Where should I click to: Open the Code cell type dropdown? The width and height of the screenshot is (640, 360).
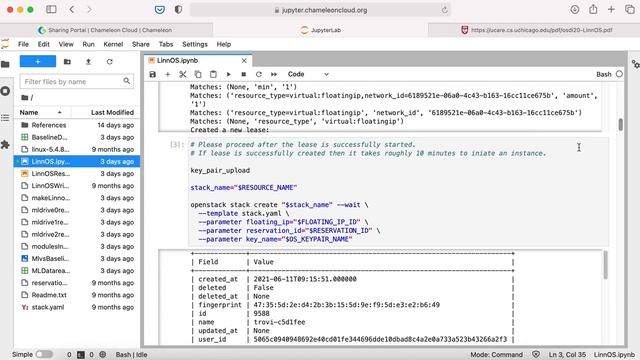click(308, 74)
